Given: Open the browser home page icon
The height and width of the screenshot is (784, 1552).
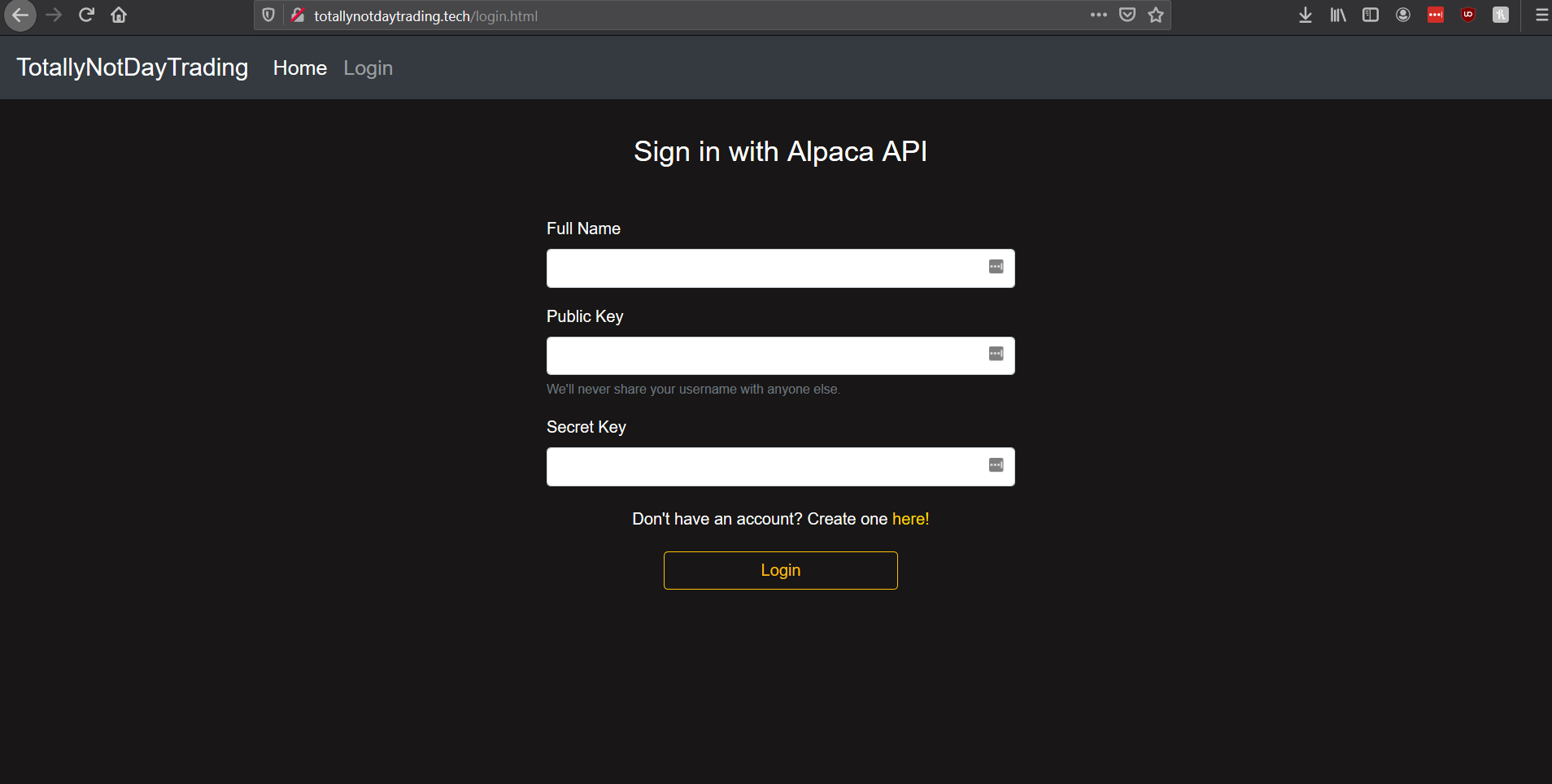Looking at the screenshot, I should (x=119, y=15).
